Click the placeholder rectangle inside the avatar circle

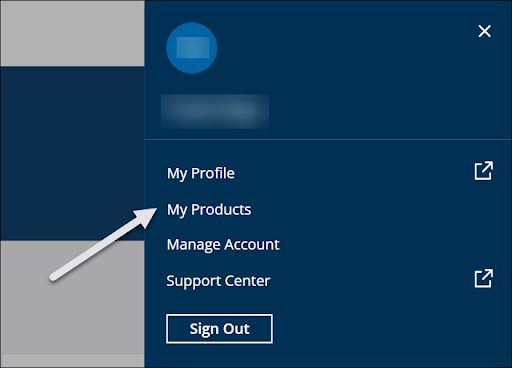pos(193,48)
